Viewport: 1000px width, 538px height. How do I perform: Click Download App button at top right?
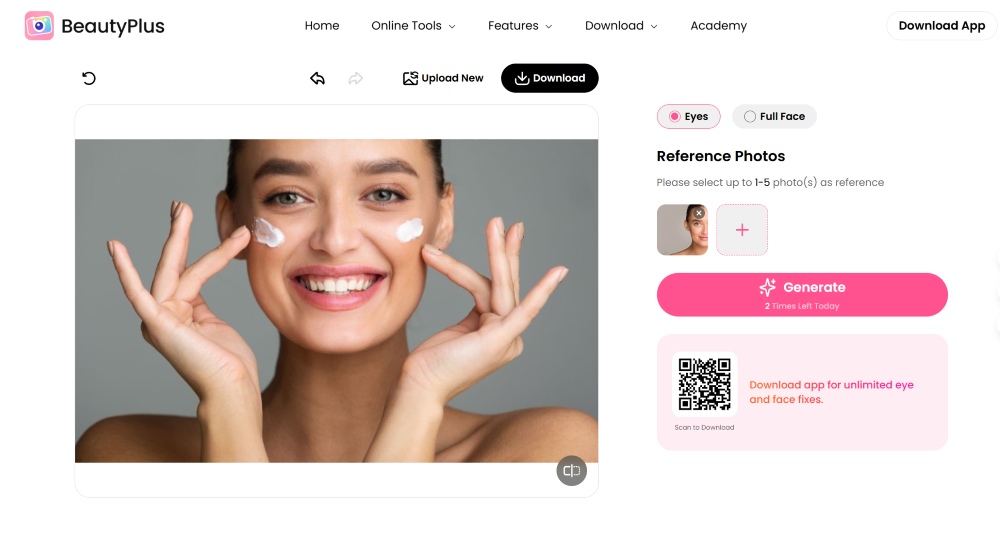(x=941, y=25)
